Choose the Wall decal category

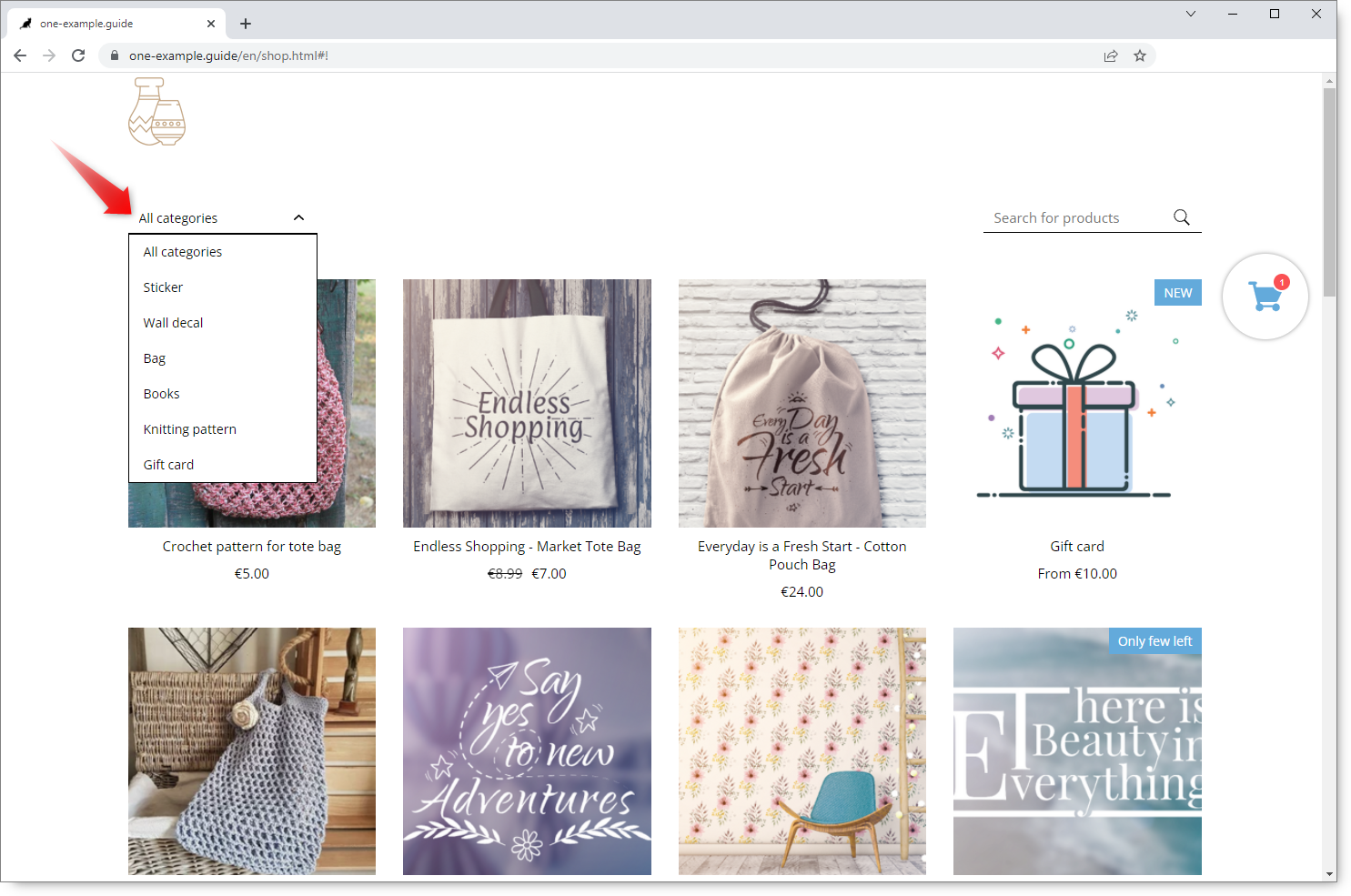pyautogui.click(x=173, y=323)
